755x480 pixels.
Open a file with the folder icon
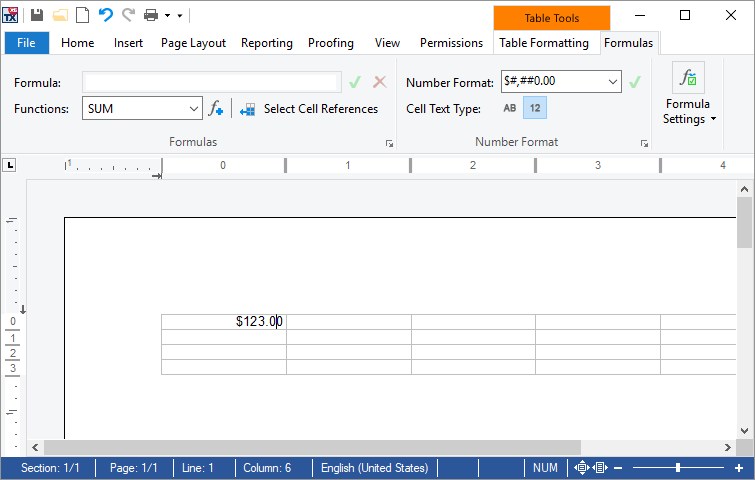(60, 15)
